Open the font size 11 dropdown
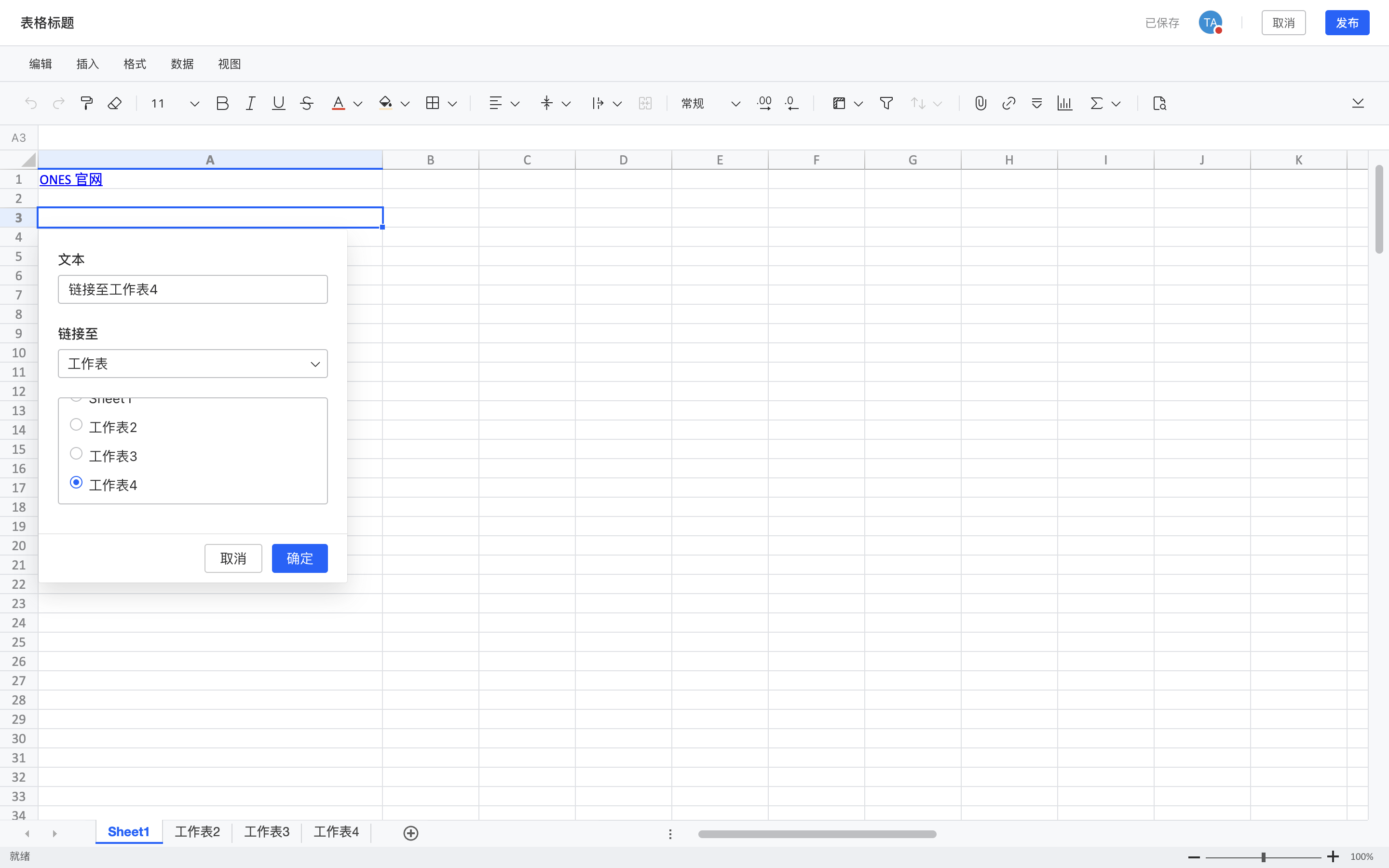The image size is (1389, 868). click(175, 103)
